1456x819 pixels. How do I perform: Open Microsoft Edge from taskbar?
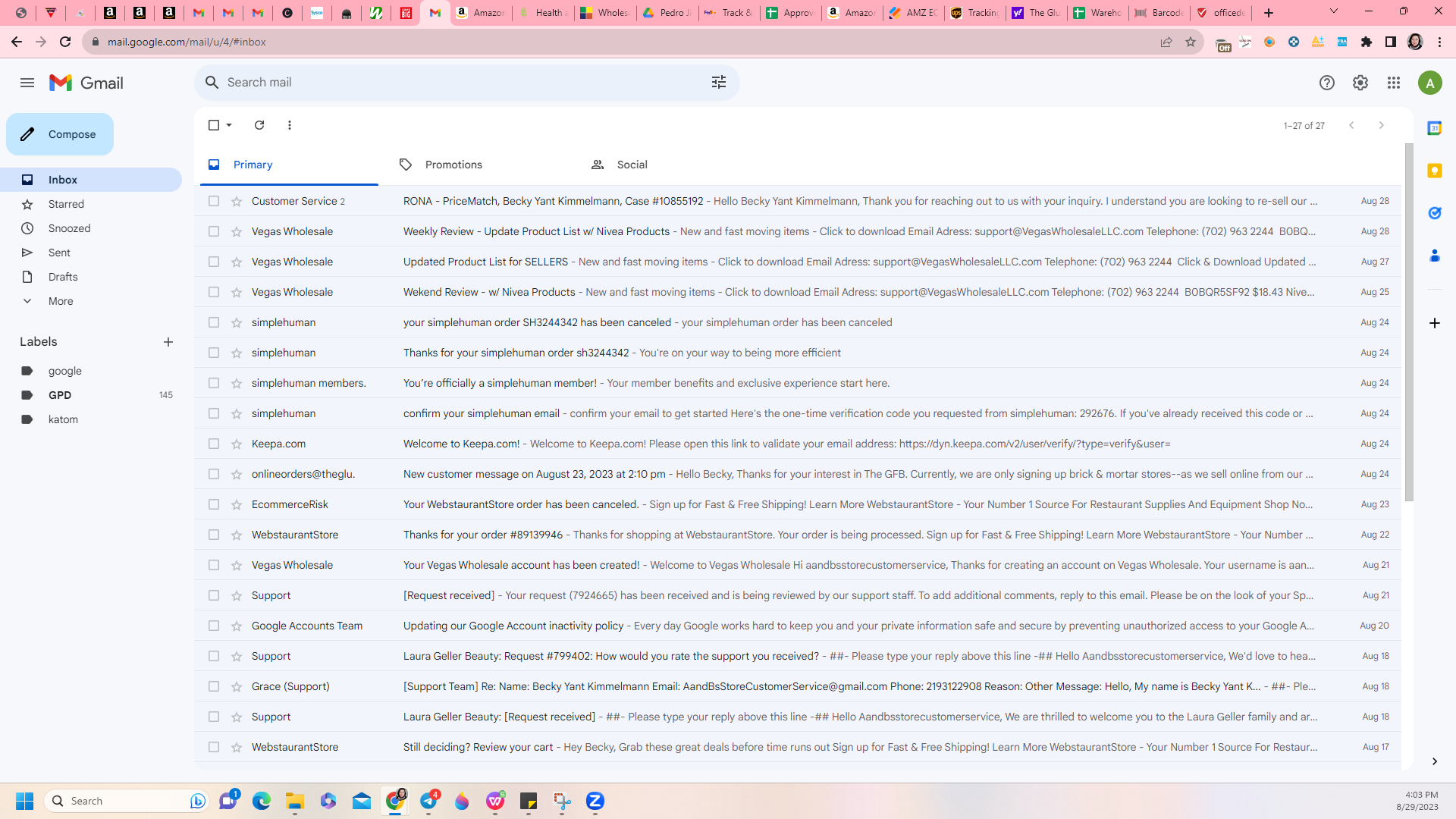coord(261,801)
